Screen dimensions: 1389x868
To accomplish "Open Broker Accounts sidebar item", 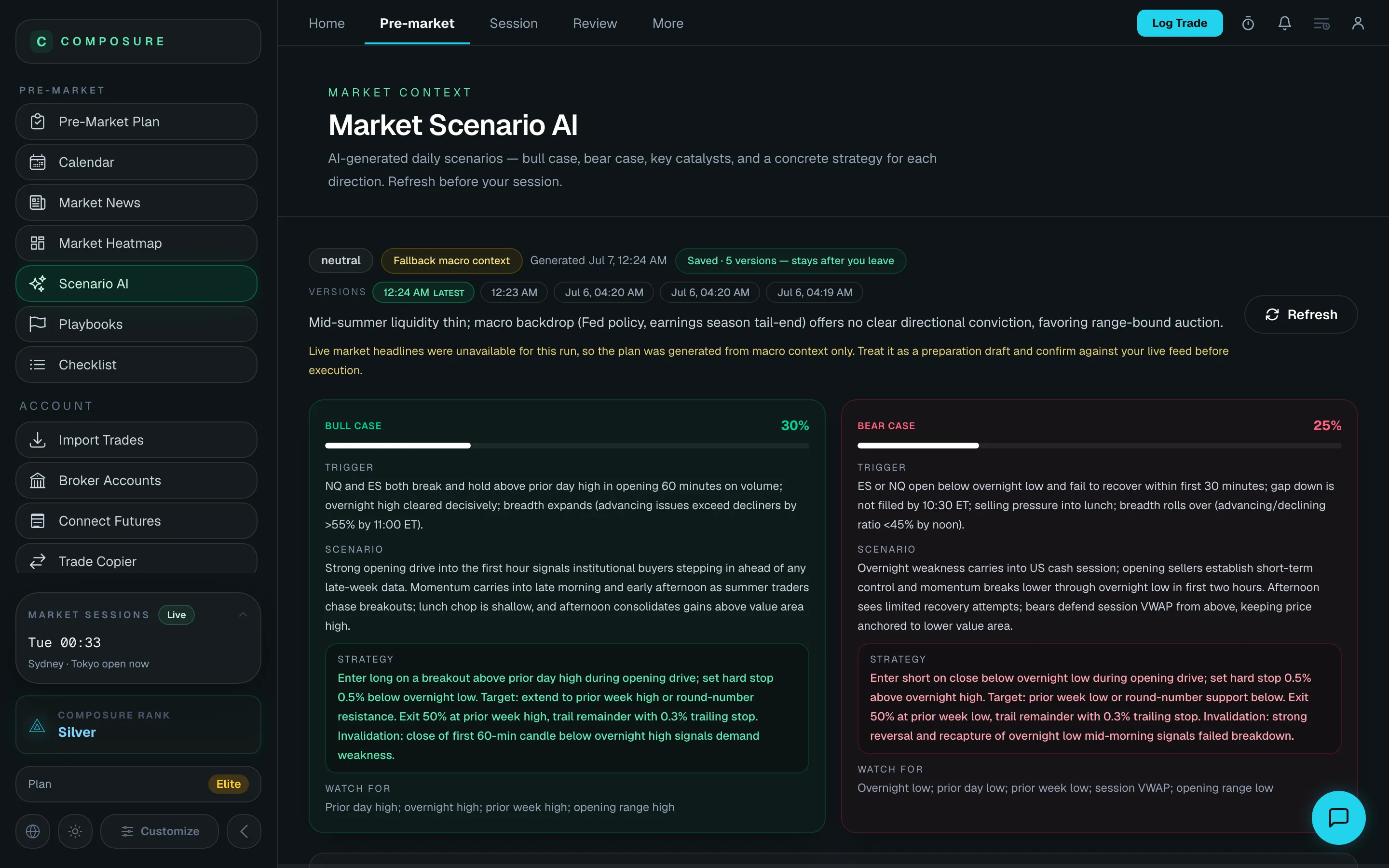I will point(136,480).
